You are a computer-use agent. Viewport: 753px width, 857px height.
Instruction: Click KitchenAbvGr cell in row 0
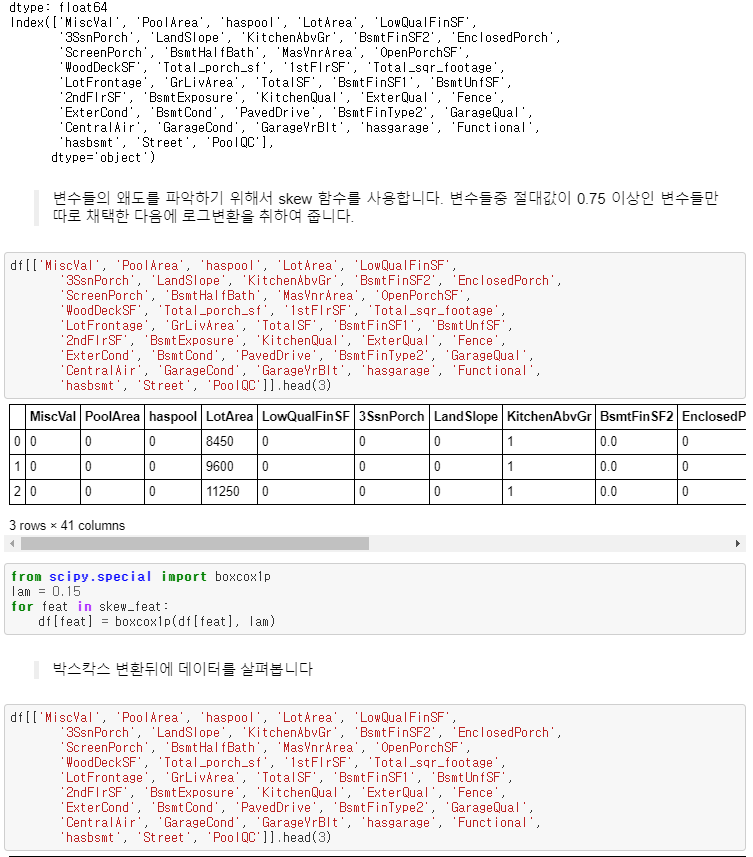(549, 442)
